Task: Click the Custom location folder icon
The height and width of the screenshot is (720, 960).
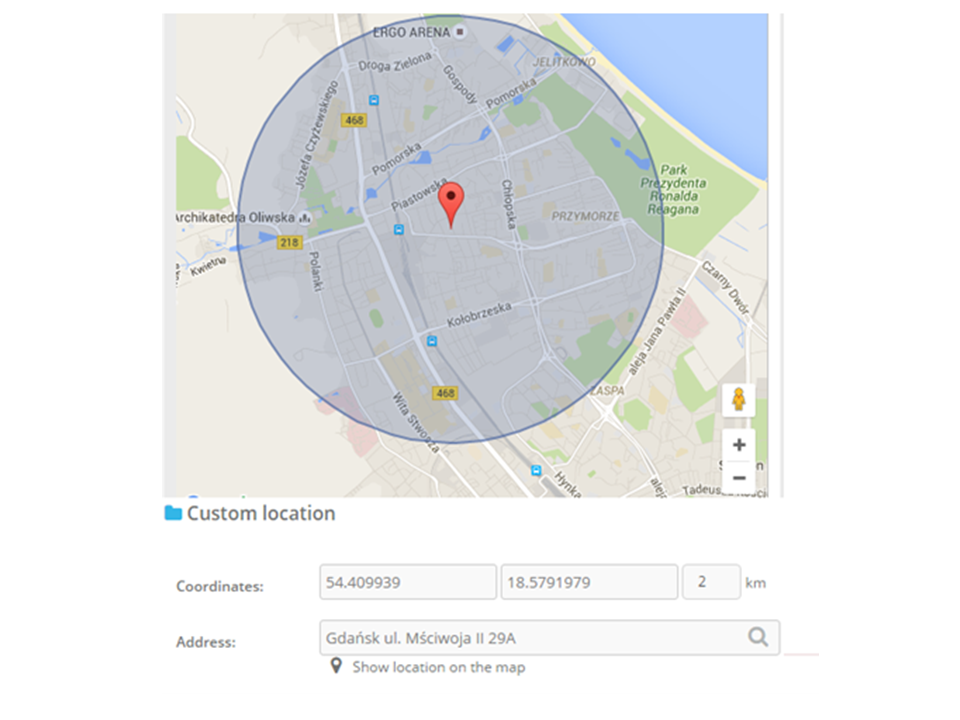Action: click(173, 513)
